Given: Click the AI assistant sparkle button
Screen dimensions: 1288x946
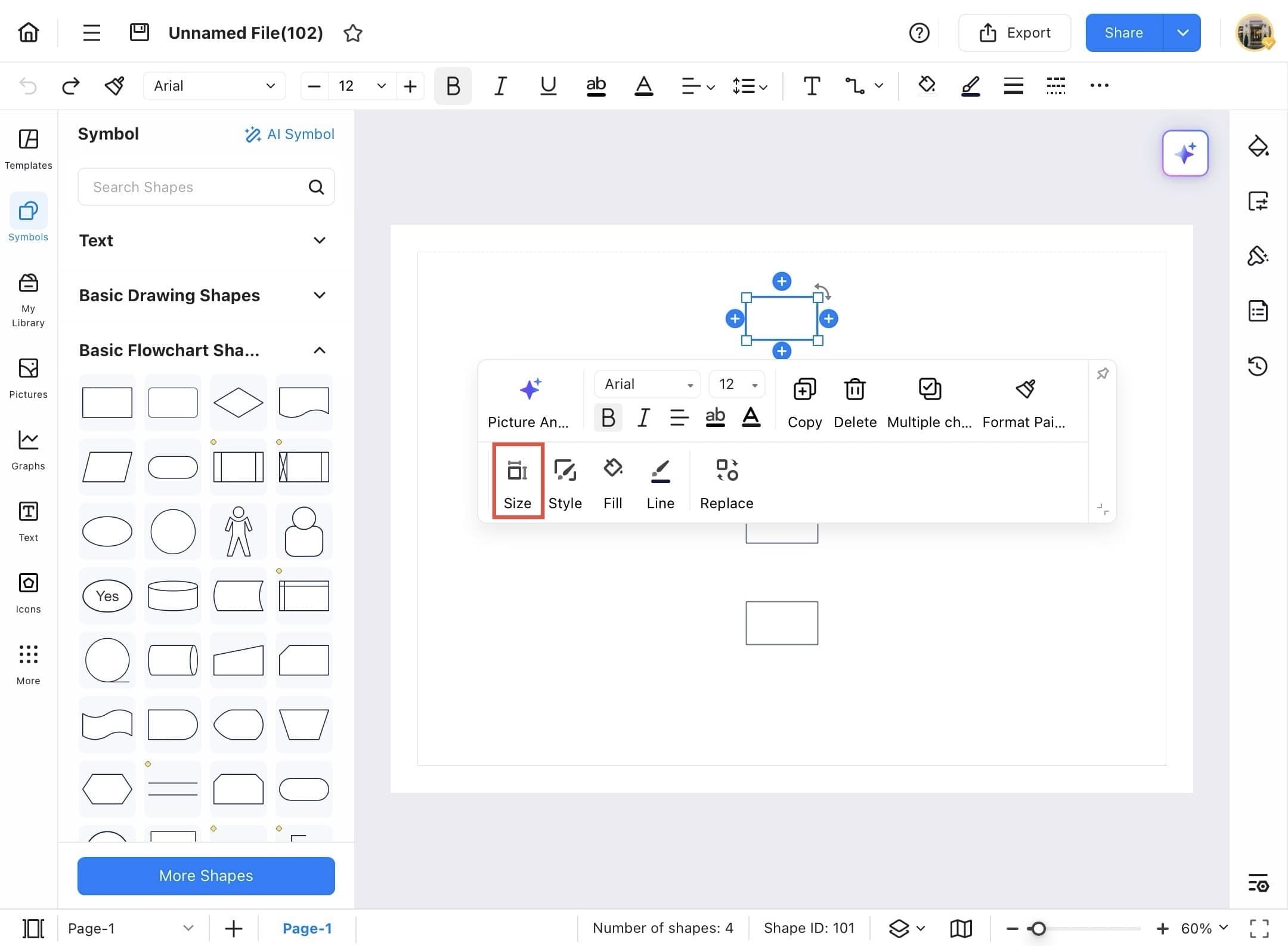Looking at the screenshot, I should tap(1185, 153).
